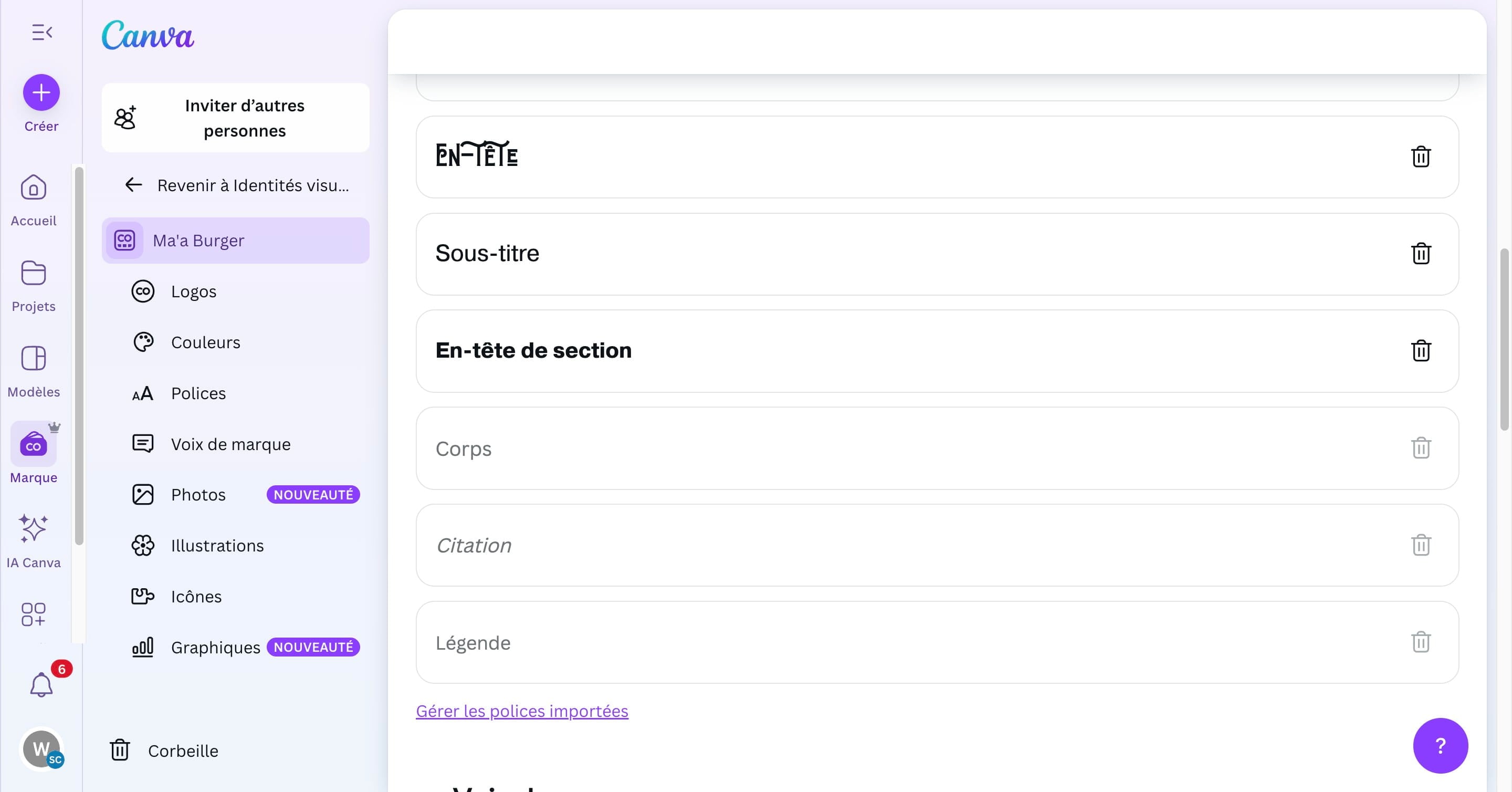Click Inviter d'autres personnes button
Viewport: 1512px width, 792px height.
tap(235, 118)
